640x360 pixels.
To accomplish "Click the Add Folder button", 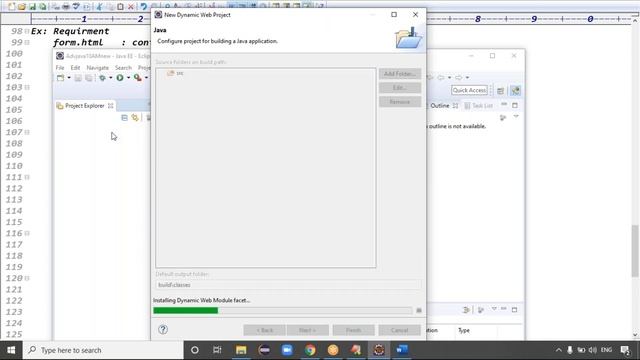I will coord(400,74).
